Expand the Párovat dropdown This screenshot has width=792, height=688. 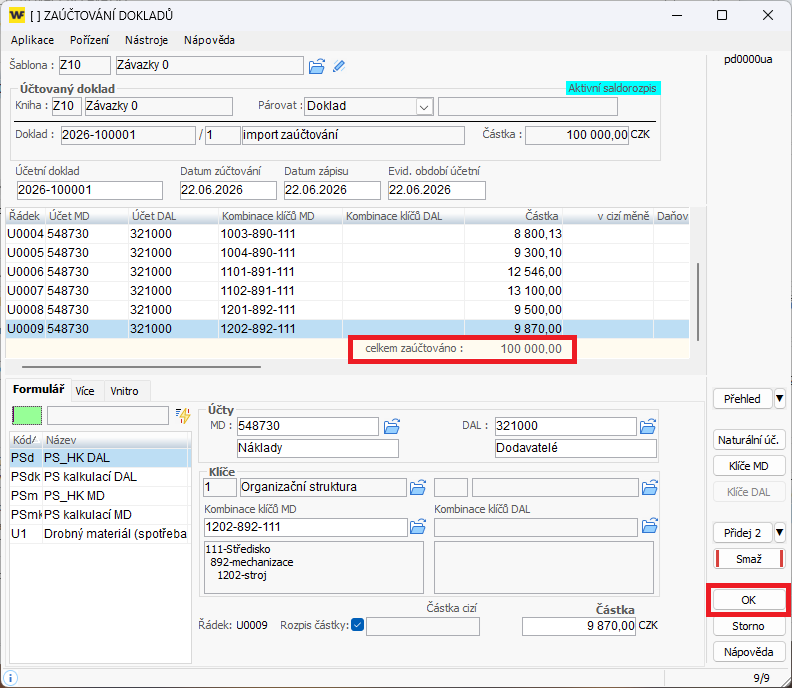click(424, 107)
